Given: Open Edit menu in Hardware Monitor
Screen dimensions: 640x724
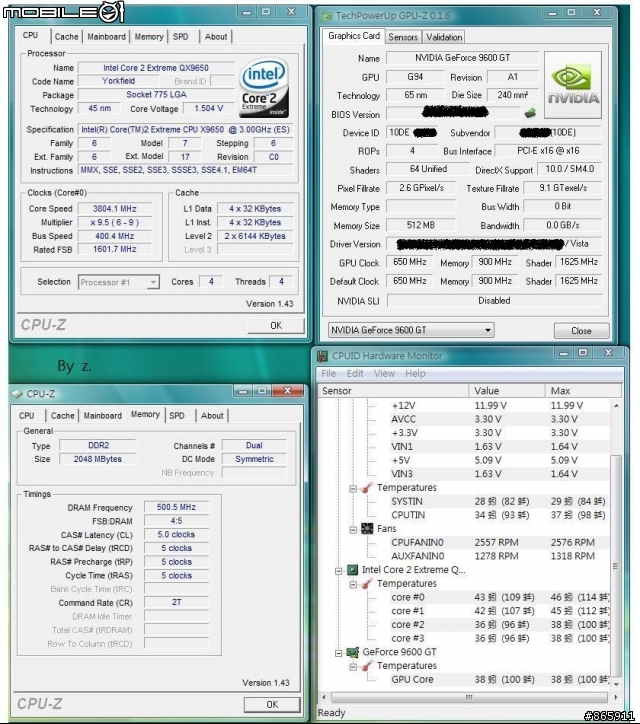Looking at the screenshot, I should [355, 374].
